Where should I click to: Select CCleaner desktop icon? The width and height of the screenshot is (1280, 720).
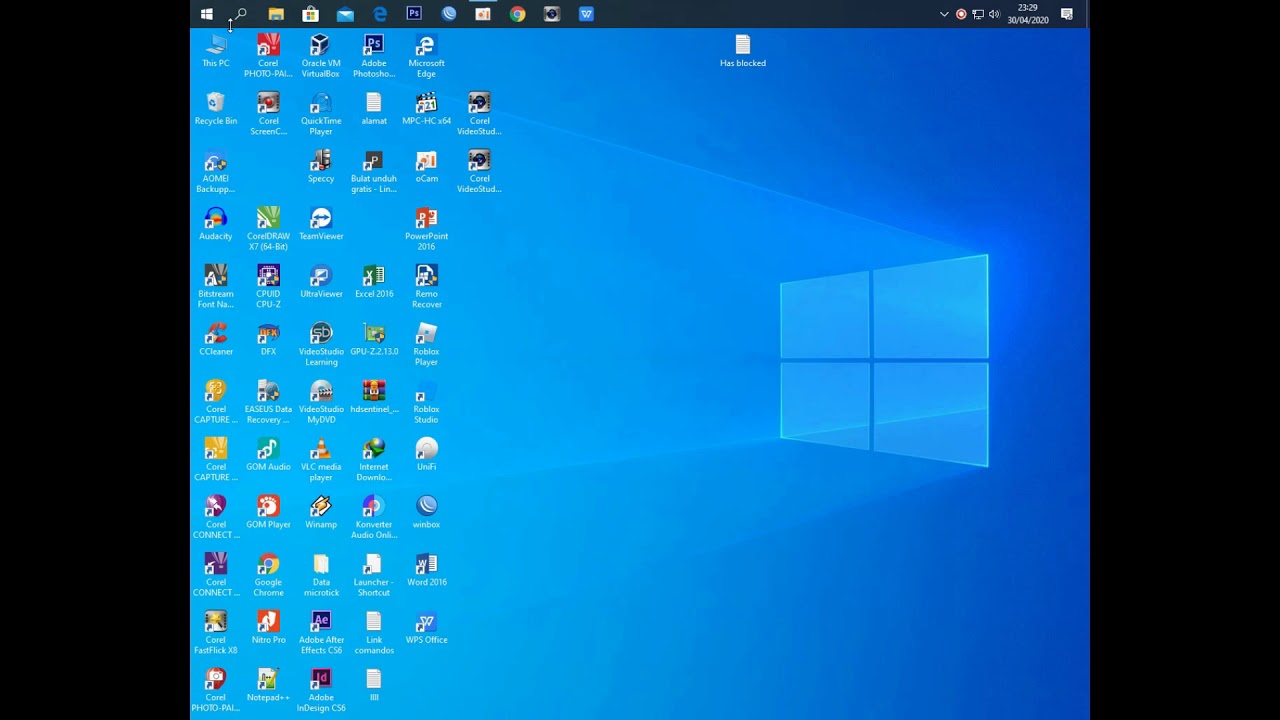tap(216, 340)
